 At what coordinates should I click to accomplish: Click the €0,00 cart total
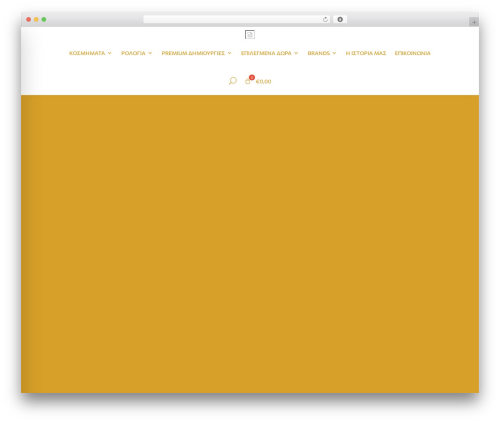coord(263,82)
